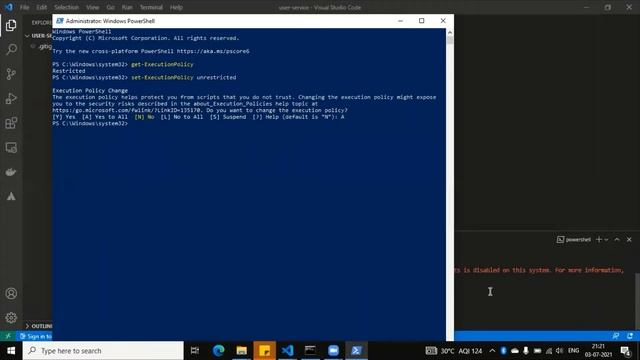Image resolution: width=640 pixels, height=360 pixels.
Task: Open the Search view in VS Code
Action: [x=11, y=50]
